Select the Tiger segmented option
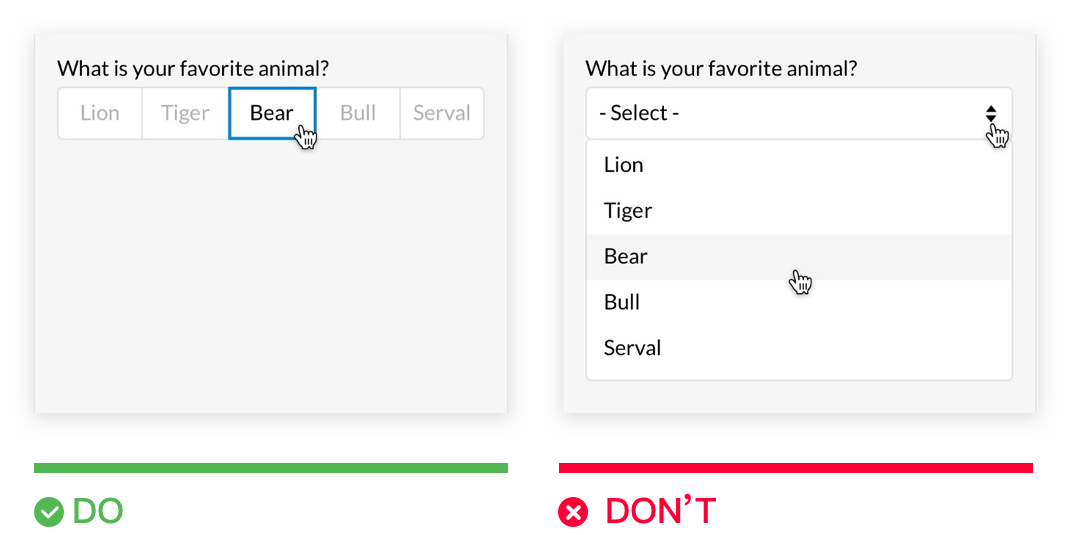1072x535 pixels. click(x=185, y=113)
